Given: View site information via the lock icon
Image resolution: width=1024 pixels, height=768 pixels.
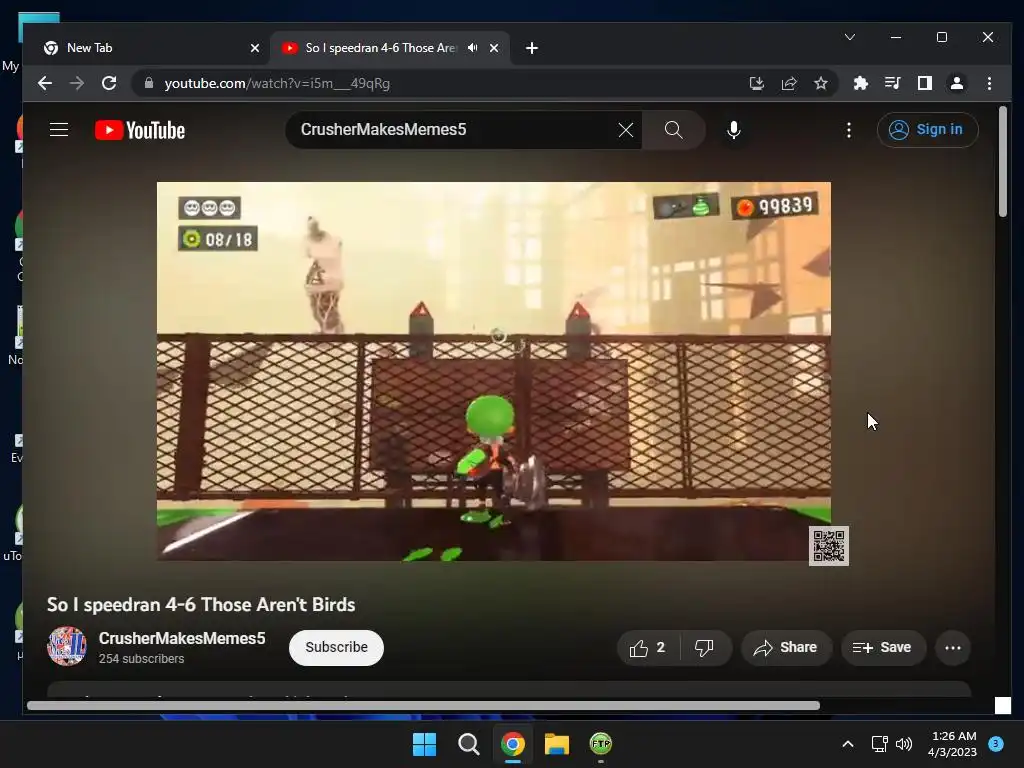Looking at the screenshot, I should [x=149, y=83].
